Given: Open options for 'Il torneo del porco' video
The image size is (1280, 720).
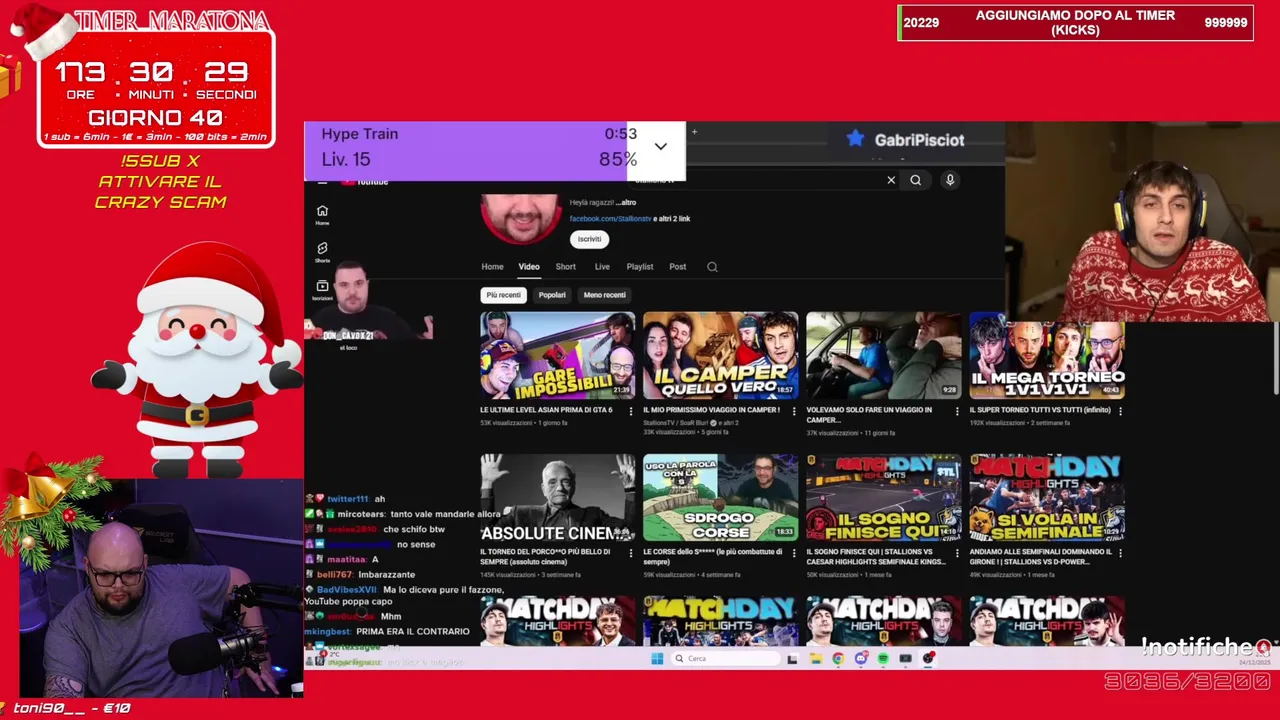Looking at the screenshot, I should [x=630, y=553].
